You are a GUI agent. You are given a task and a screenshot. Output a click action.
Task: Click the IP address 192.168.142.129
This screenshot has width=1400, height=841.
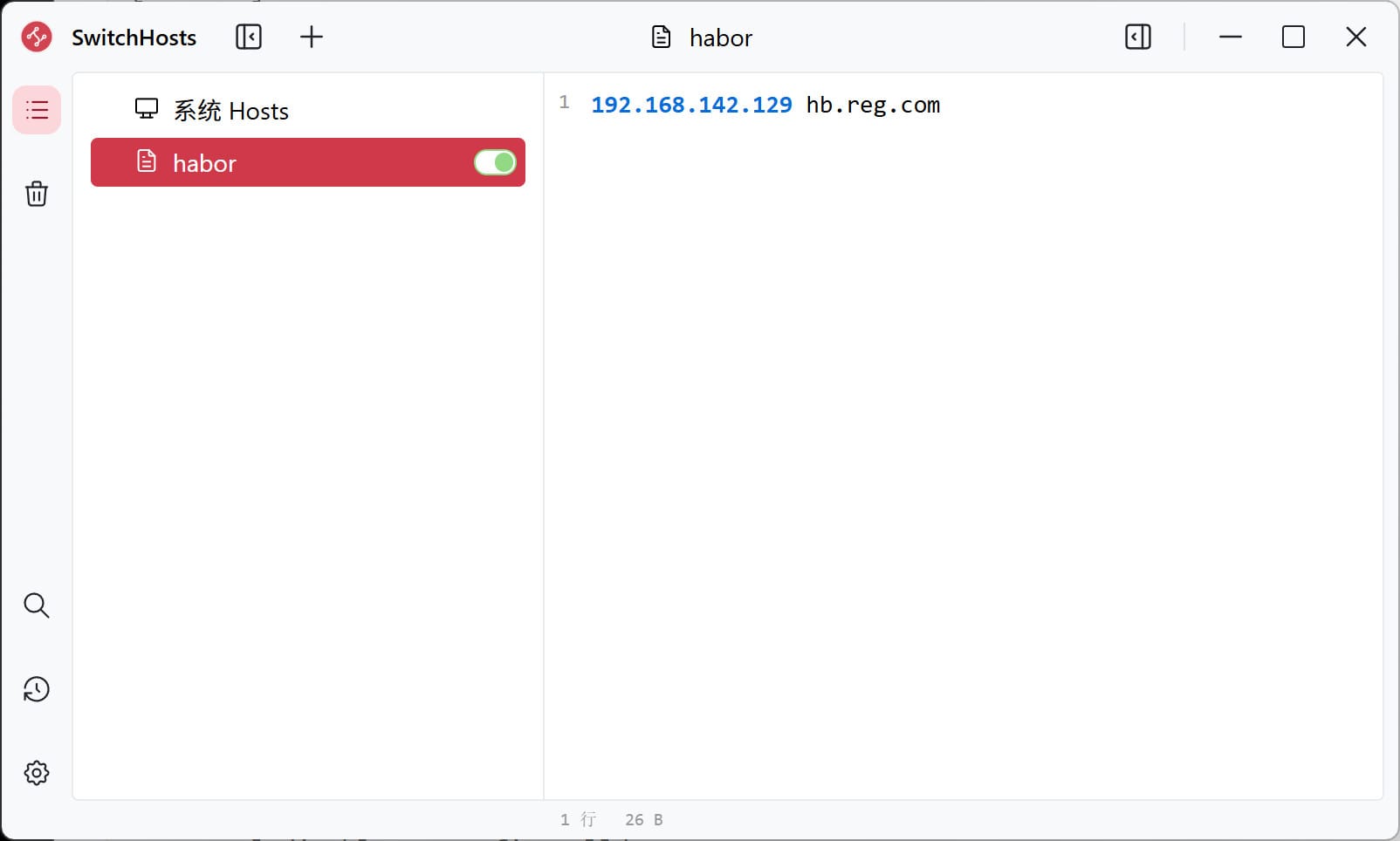click(x=691, y=105)
